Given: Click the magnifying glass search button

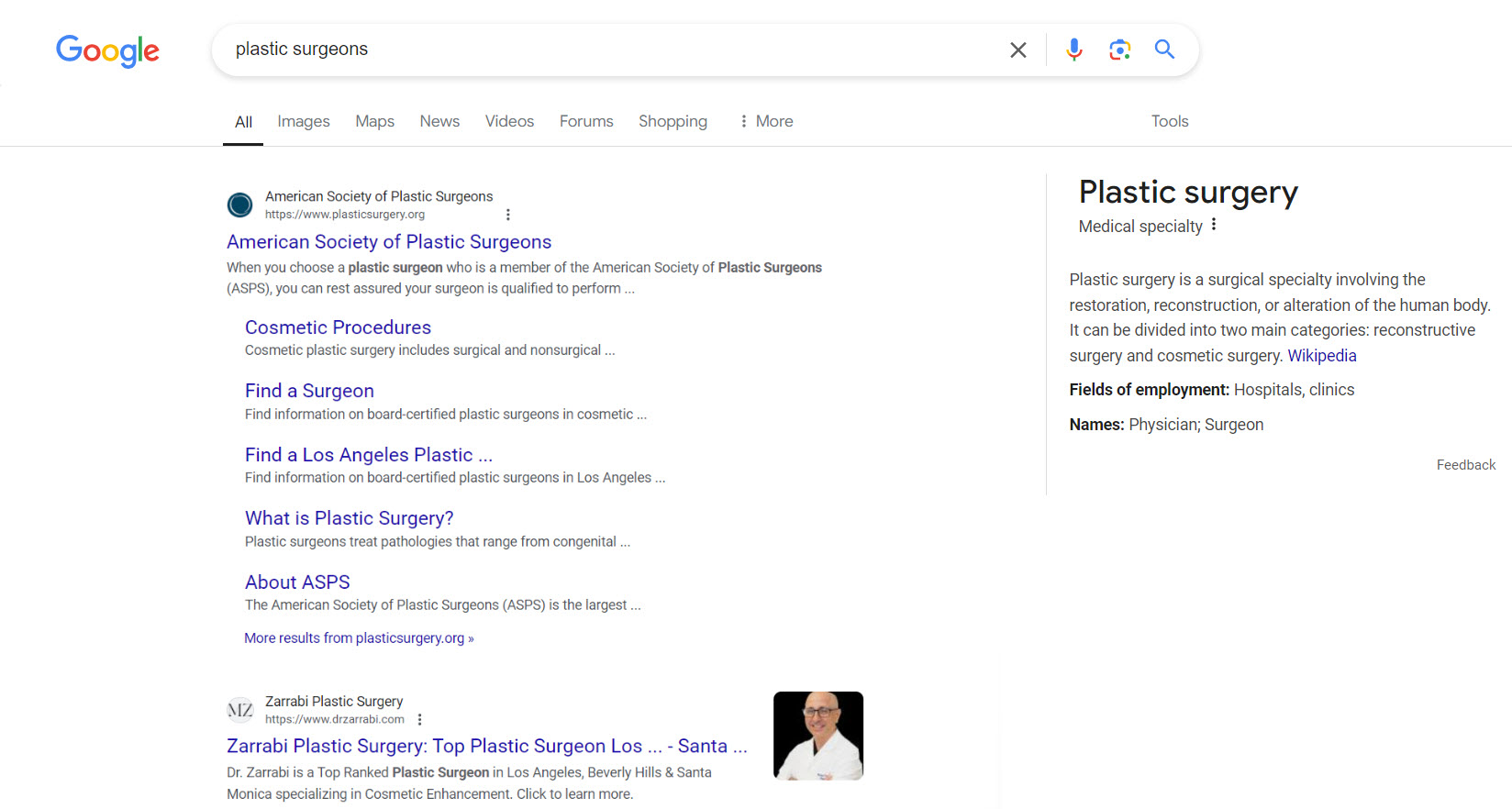Looking at the screenshot, I should point(1164,50).
